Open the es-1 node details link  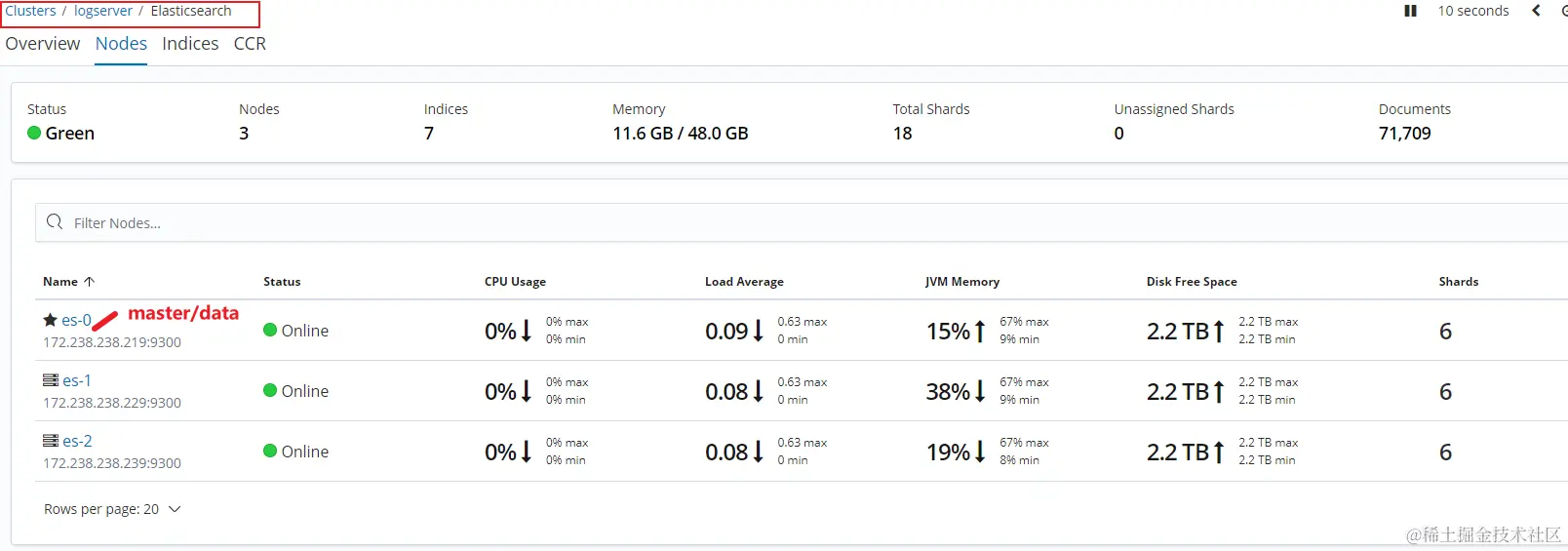point(77,380)
